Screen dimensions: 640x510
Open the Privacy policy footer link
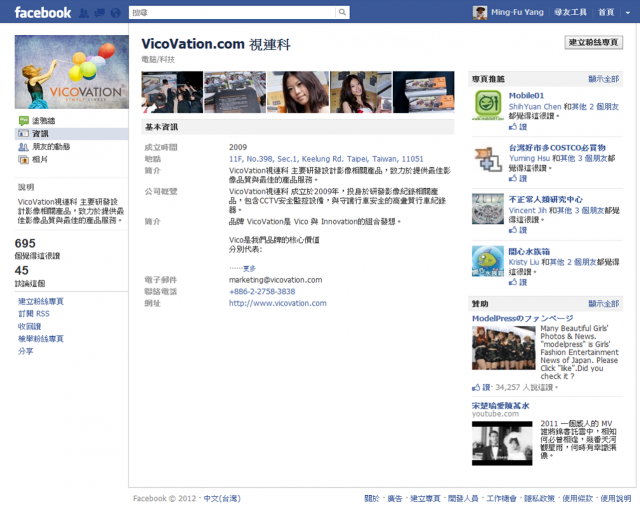(539, 499)
